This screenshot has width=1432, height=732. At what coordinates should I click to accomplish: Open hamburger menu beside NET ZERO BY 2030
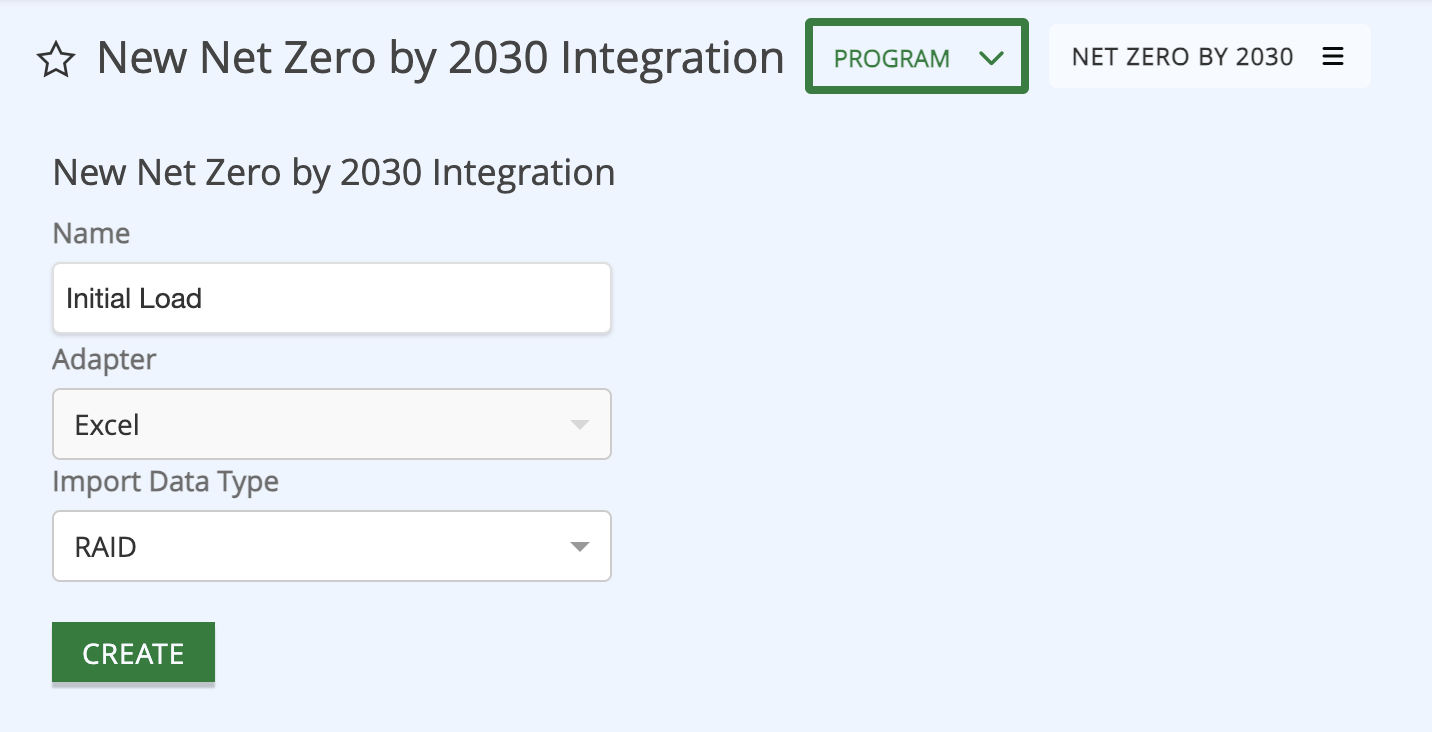[x=1332, y=57]
